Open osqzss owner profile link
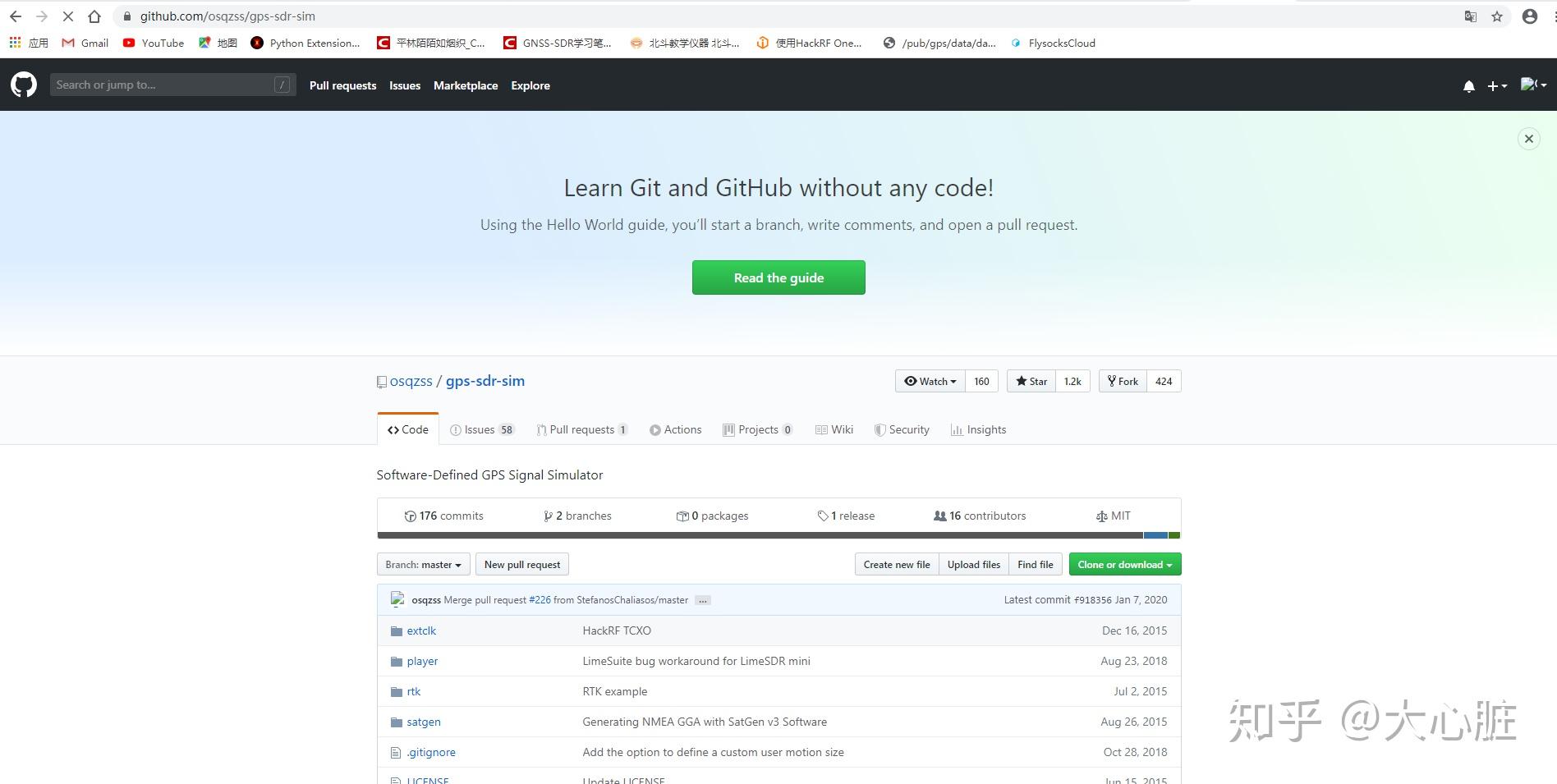The height and width of the screenshot is (784, 1557). click(411, 381)
